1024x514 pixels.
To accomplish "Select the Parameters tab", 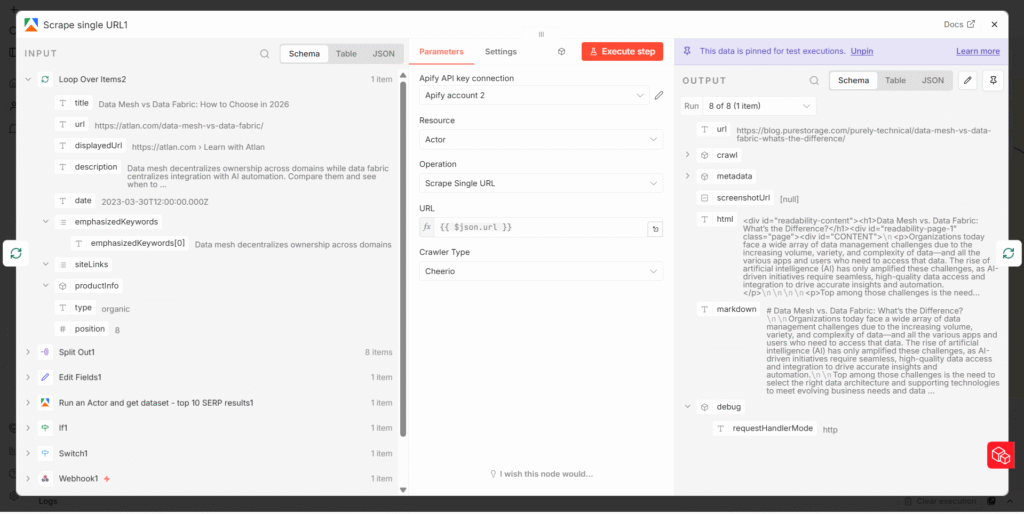I will click(x=441, y=52).
